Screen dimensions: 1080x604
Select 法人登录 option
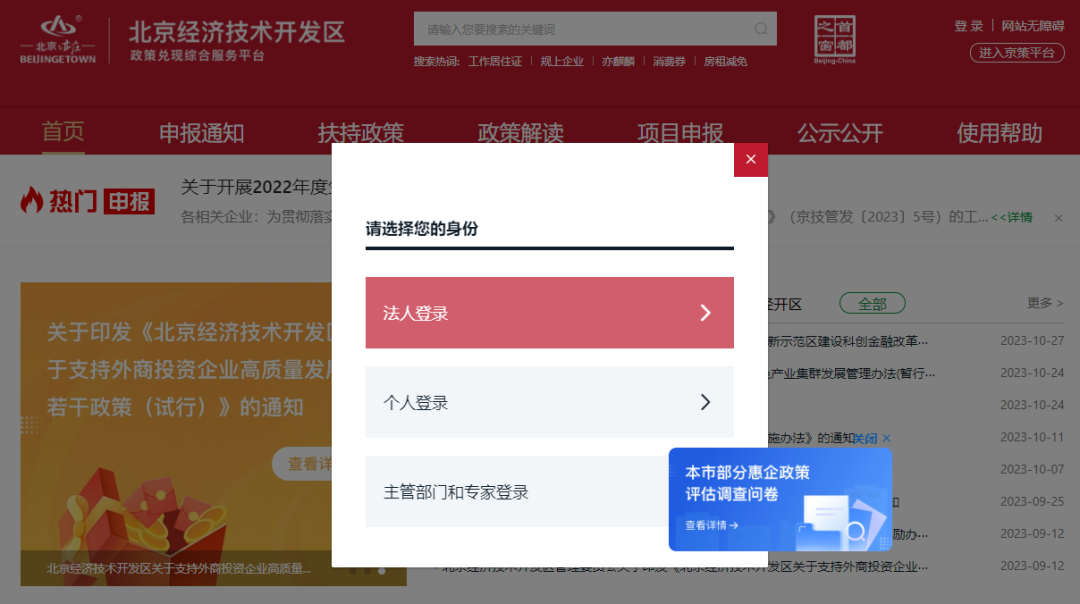pyautogui.click(x=549, y=313)
